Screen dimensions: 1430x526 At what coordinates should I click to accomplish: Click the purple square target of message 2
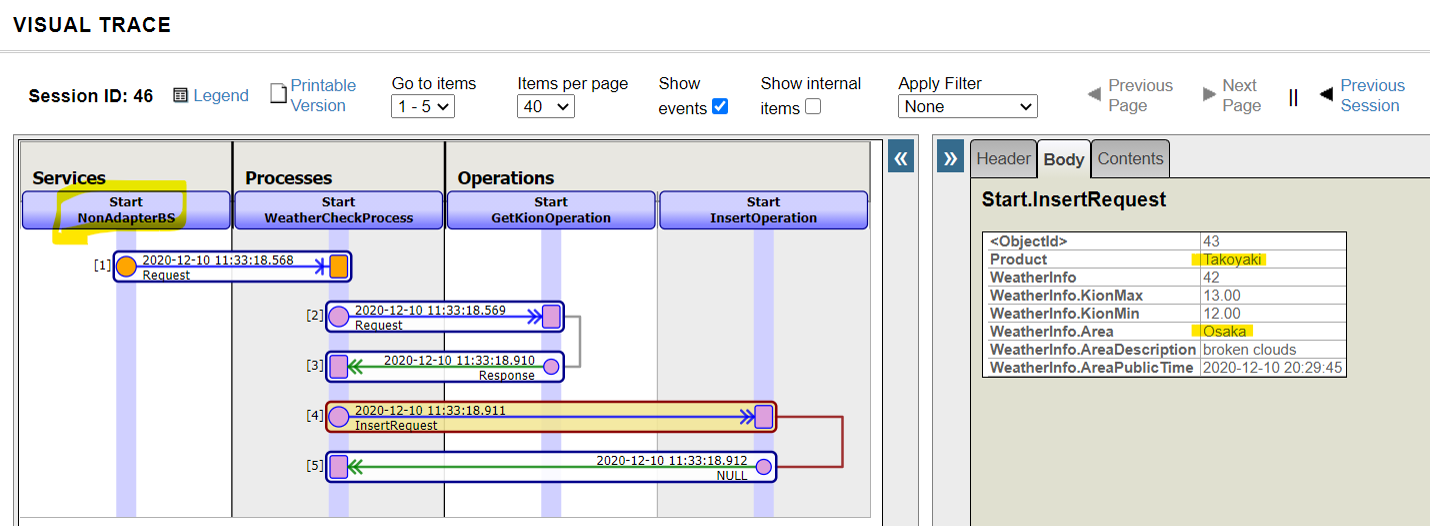coord(551,316)
